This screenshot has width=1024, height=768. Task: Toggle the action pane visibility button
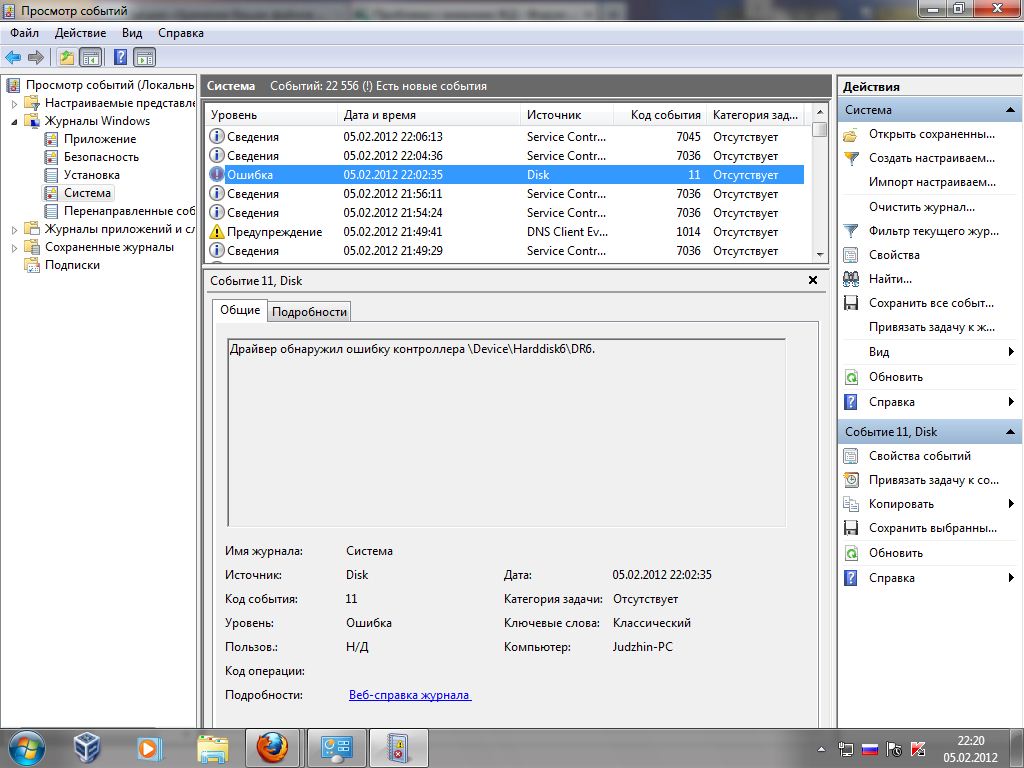145,57
